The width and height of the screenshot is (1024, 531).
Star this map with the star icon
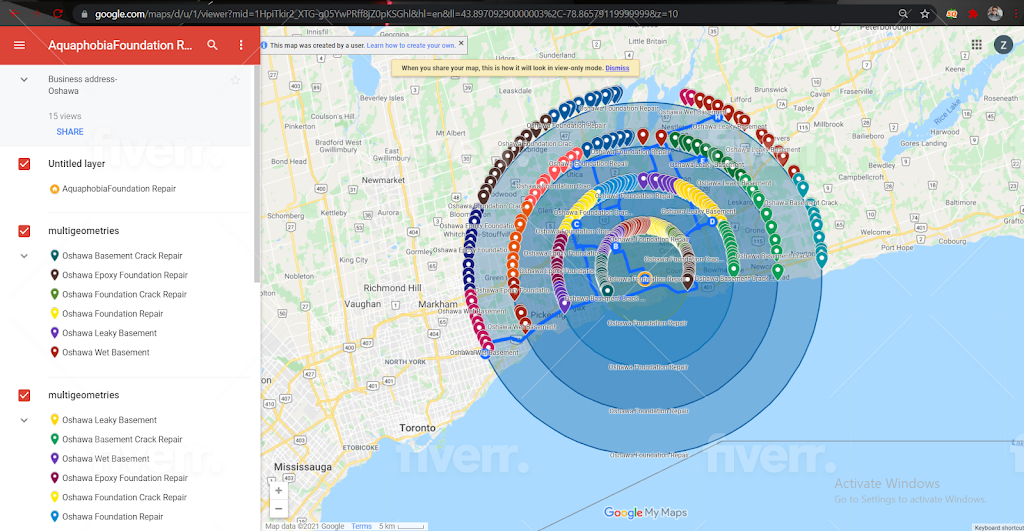coord(235,80)
